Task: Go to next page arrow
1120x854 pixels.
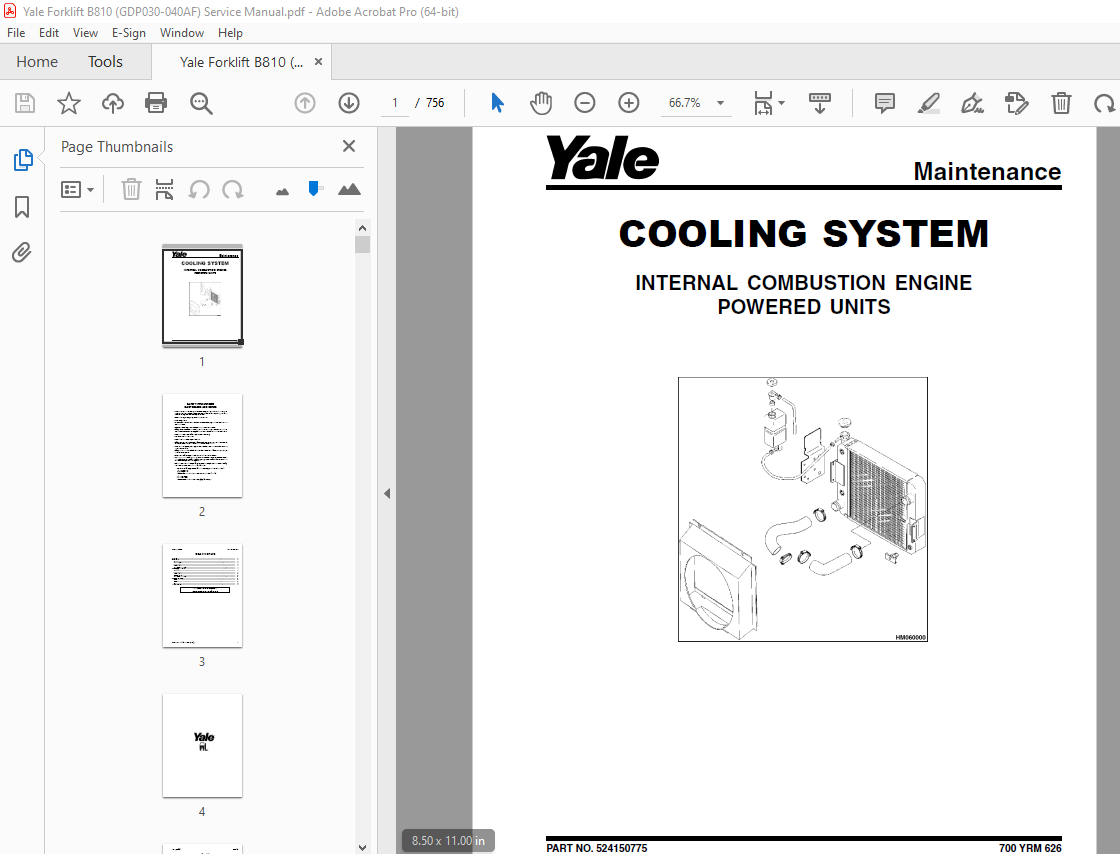Action: (349, 103)
